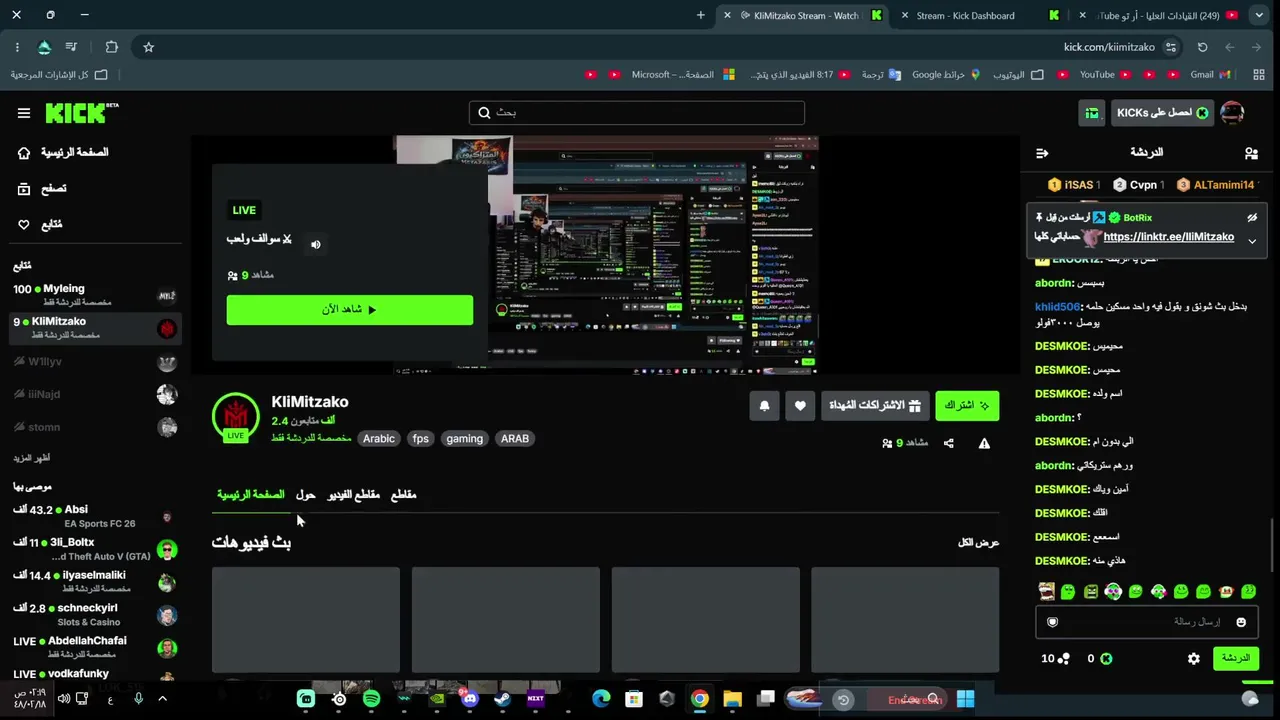Switch to the About tab
This screenshot has height=720, width=1280.
pyautogui.click(x=306, y=495)
